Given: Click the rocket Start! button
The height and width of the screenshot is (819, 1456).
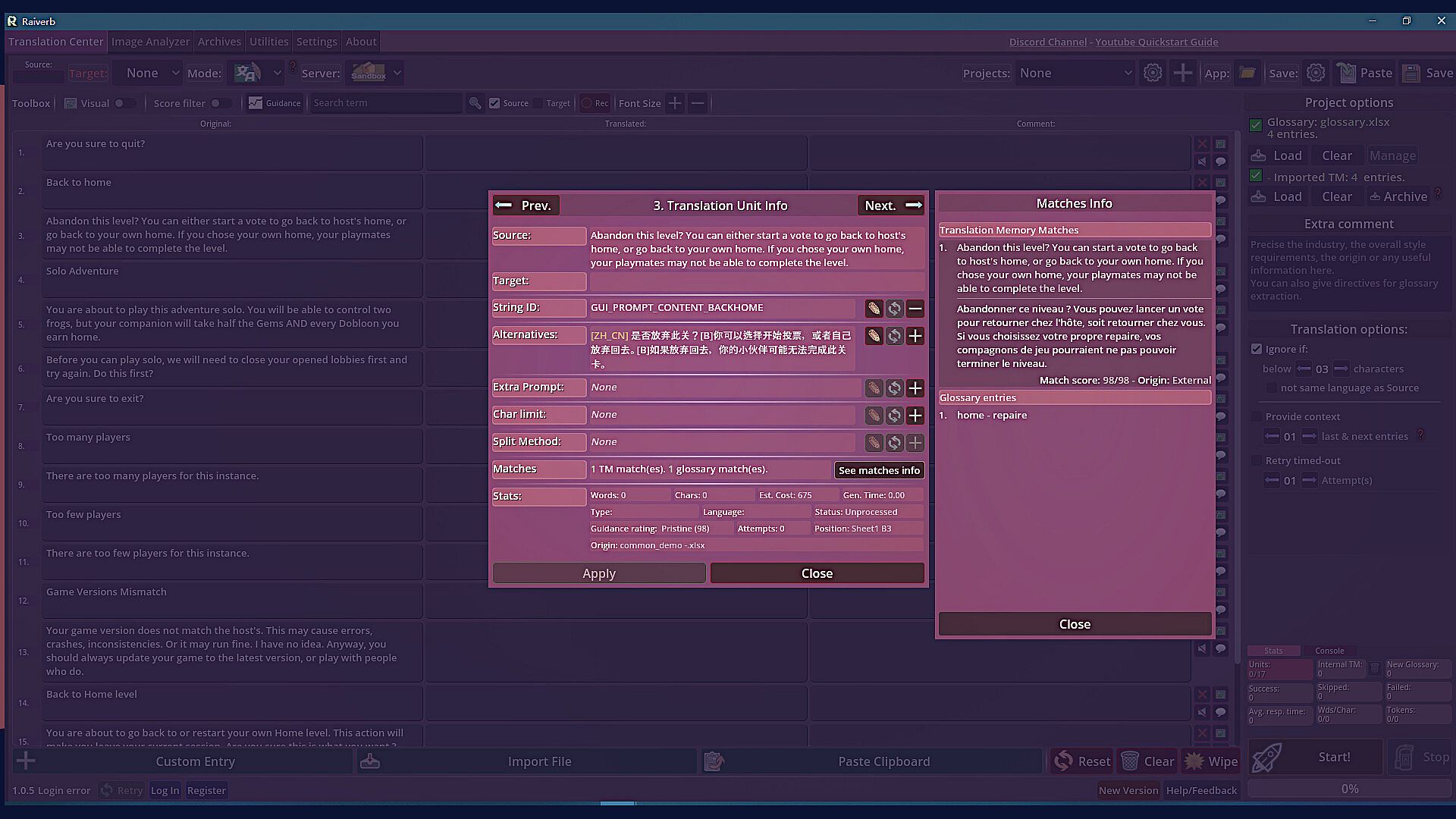Looking at the screenshot, I should (1316, 757).
